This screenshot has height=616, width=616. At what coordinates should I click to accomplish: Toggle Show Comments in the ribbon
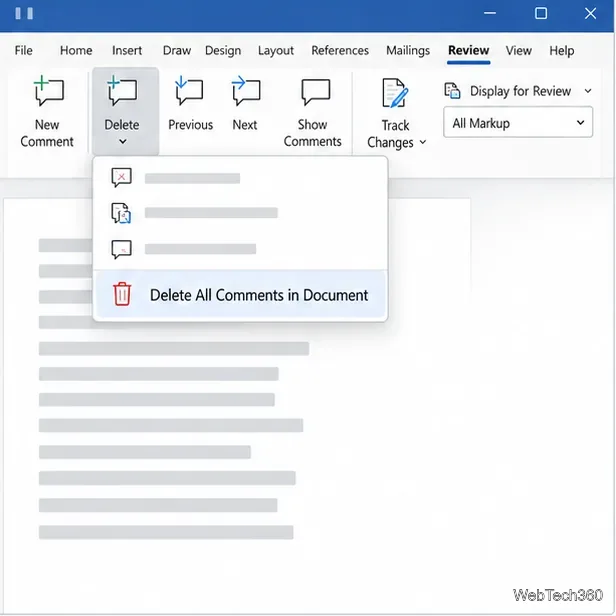tap(312, 114)
